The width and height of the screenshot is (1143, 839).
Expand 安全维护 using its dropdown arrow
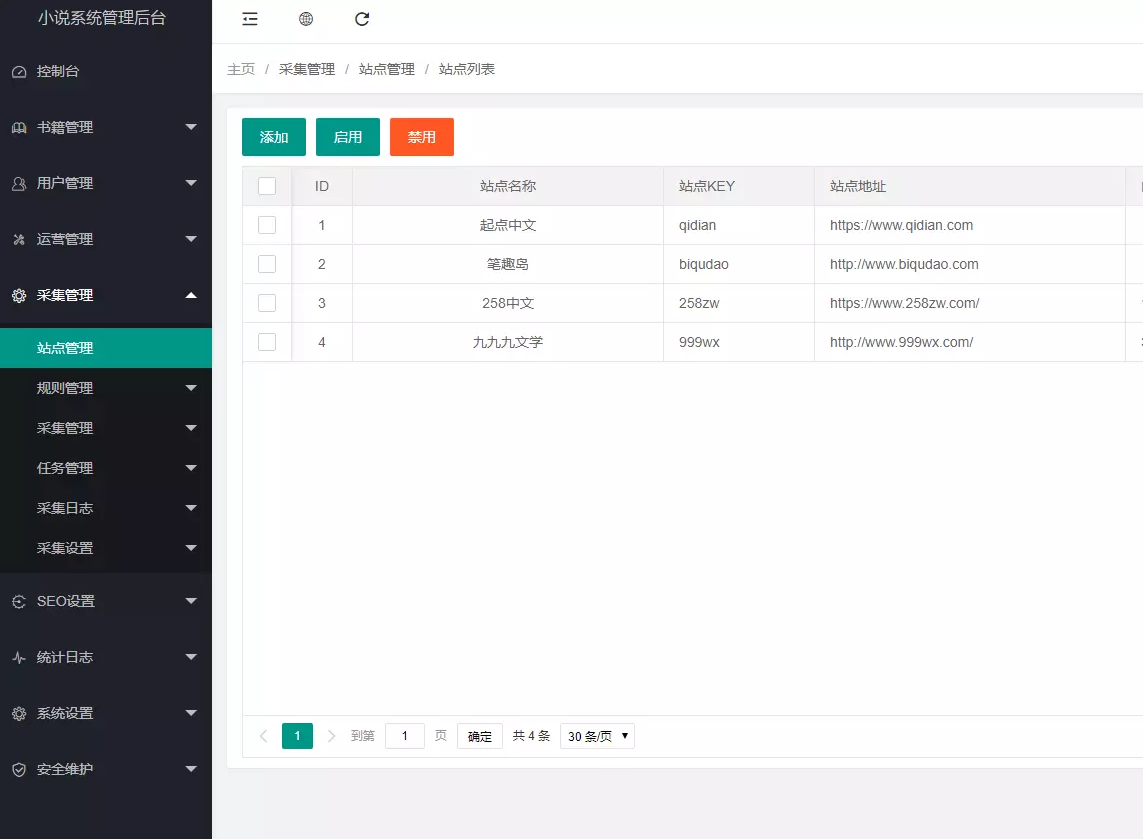click(x=191, y=769)
